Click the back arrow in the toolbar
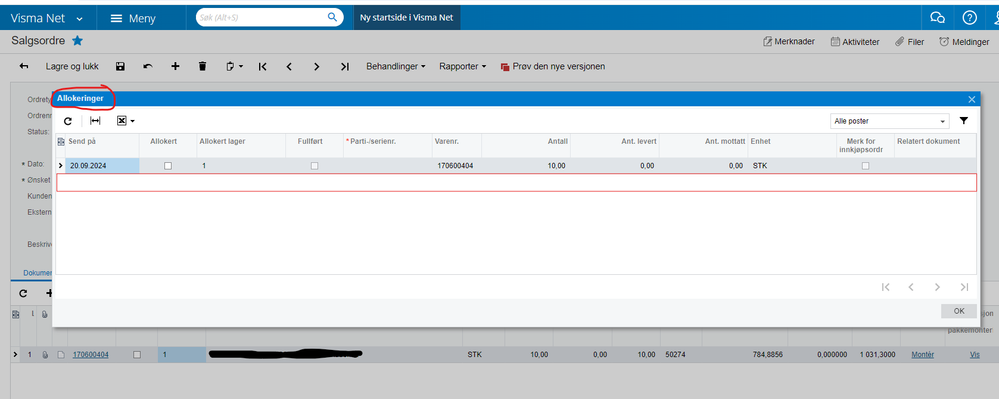The height and width of the screenshot is (399, 999). click(24, 66)
